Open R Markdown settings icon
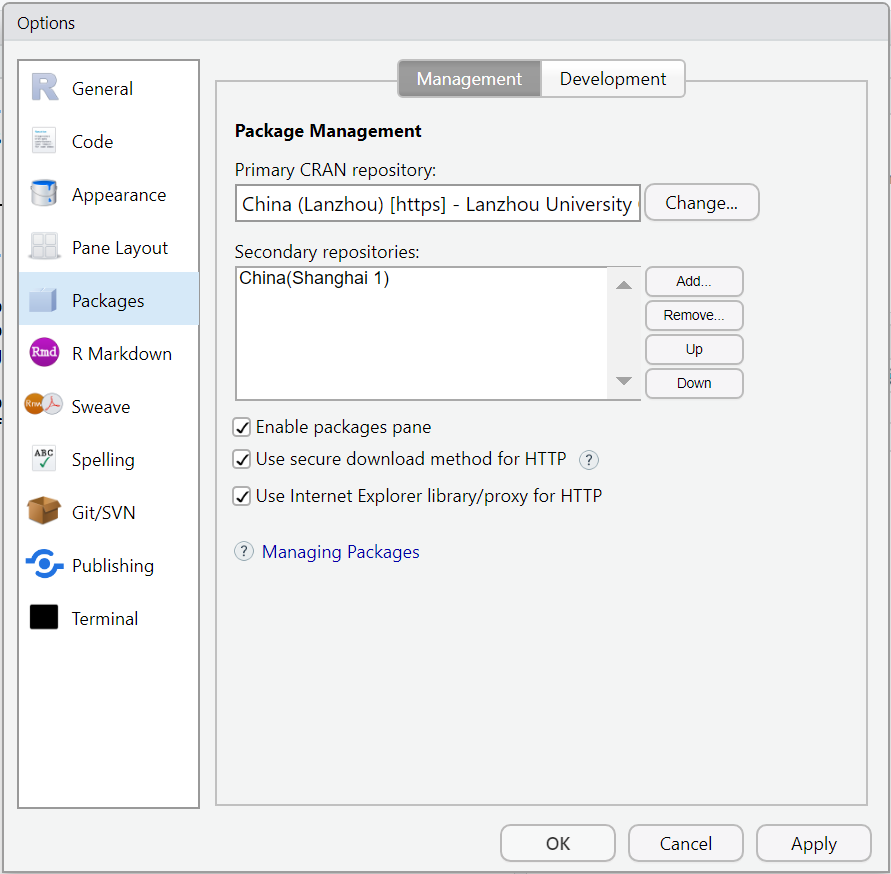The width and height of the screenshot is (891, 874). (44, 353)
